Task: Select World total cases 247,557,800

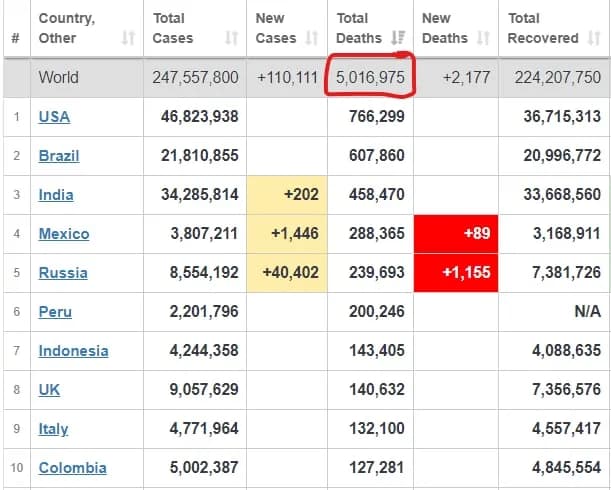Action: [x=195, y=77]
